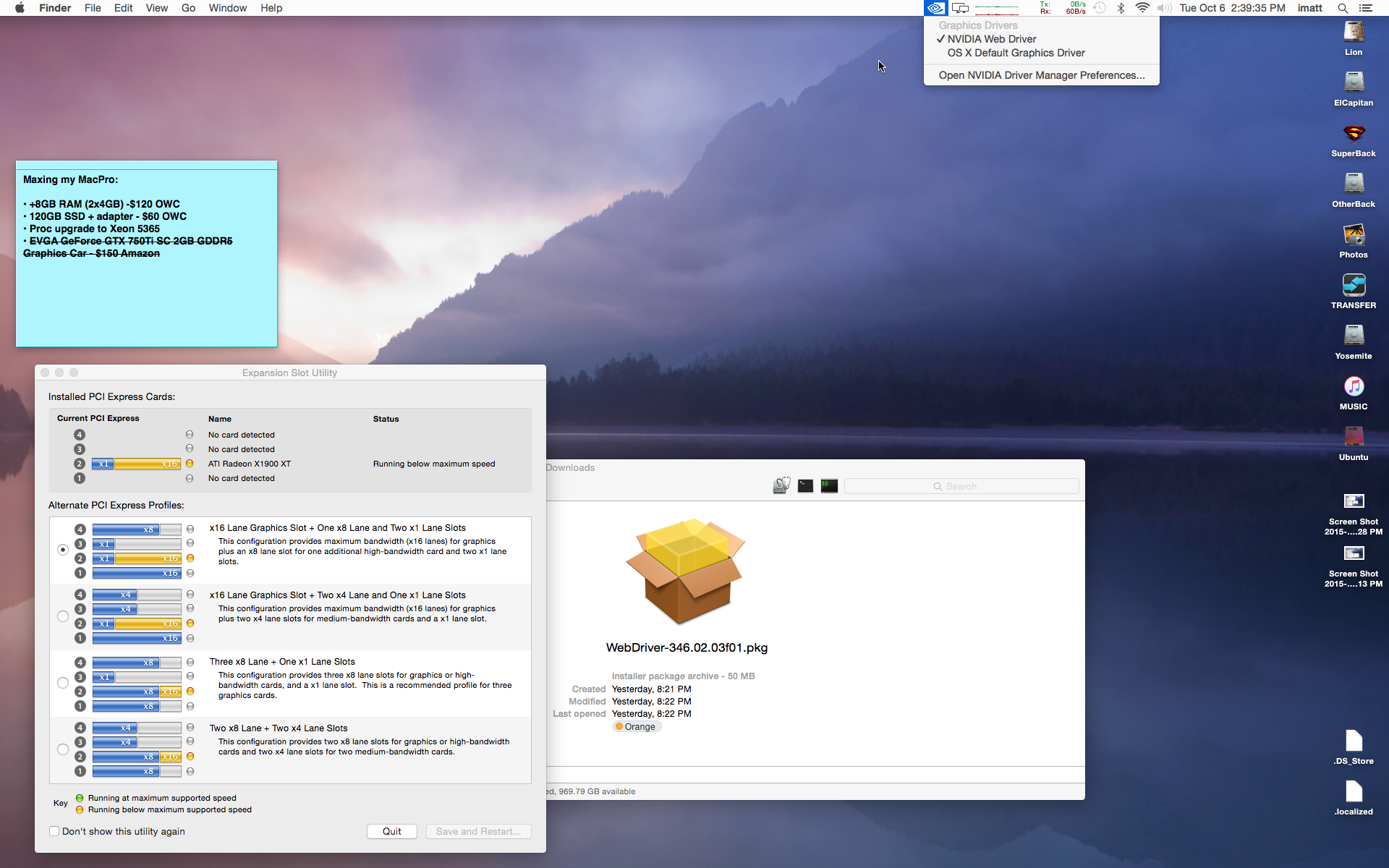Select Three x8 Lane profile radio button
The width and height of the screenshot is (1389, 868).
(x=63, y=683)
